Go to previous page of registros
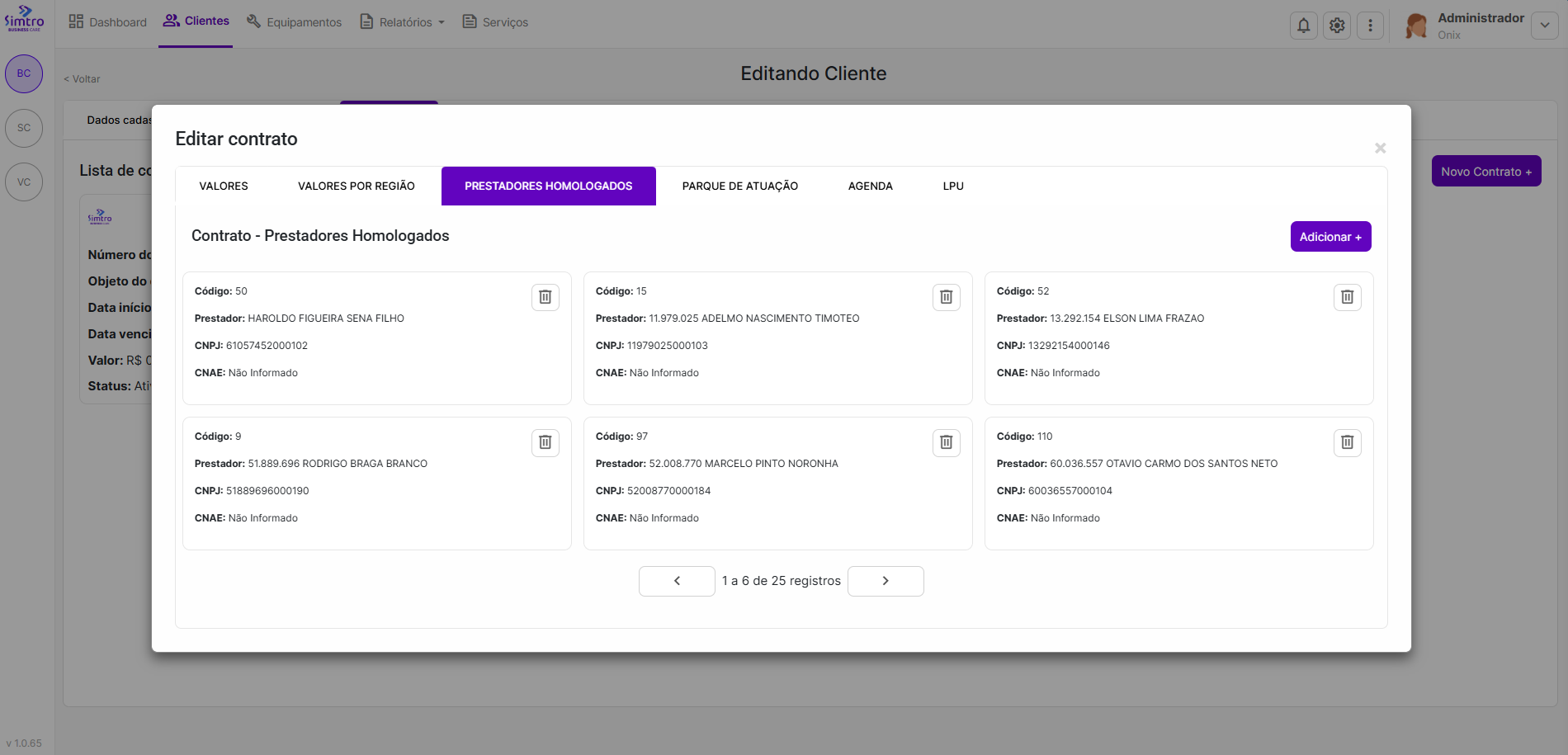 click(677, 581)
